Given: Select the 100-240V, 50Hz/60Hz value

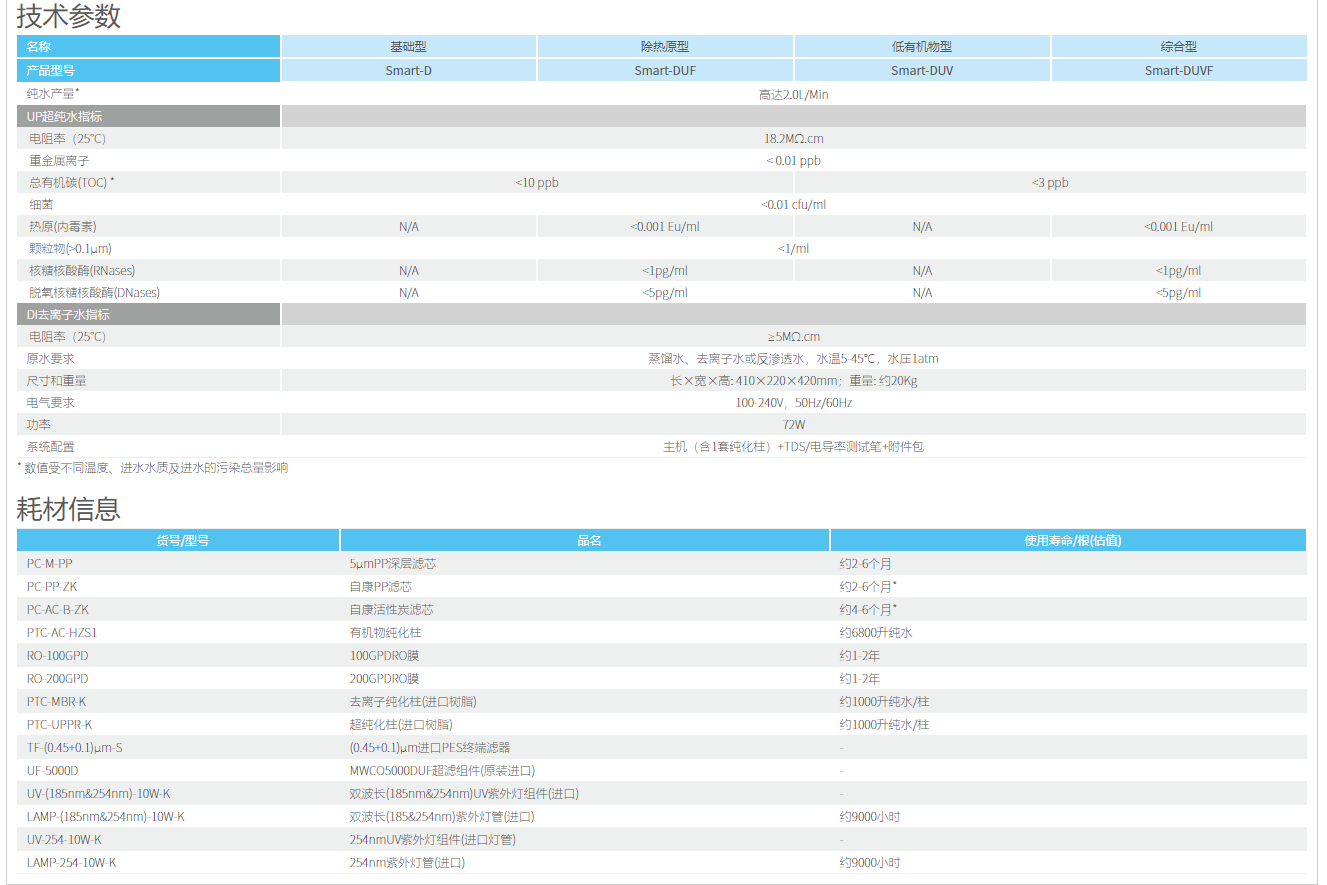Looking at the screenshot, I should pos(794,403).
